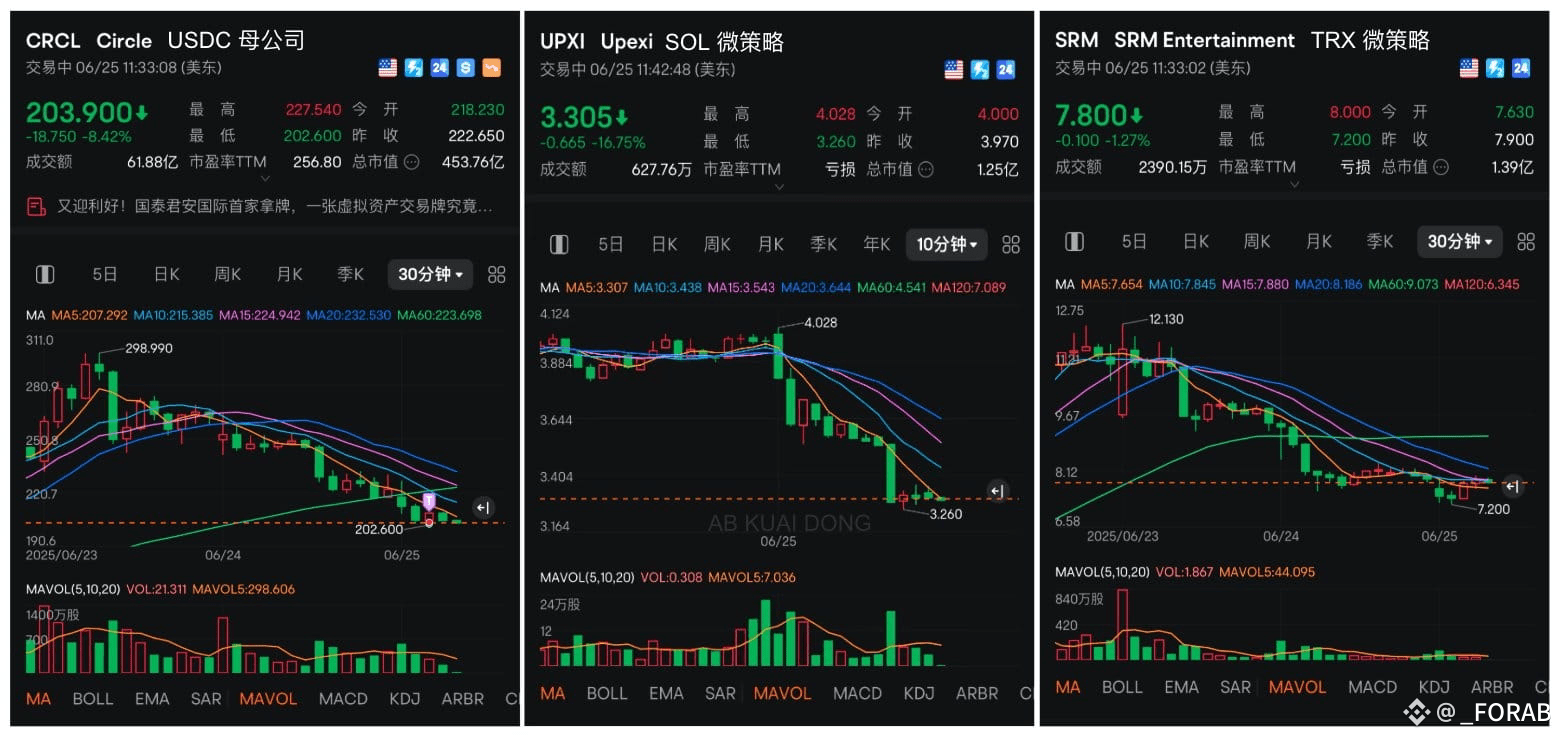This screenshot has width=1559, height=738.
Task: Open the chart grid settings icon in SRM panel
Action: click(1526, 241)
